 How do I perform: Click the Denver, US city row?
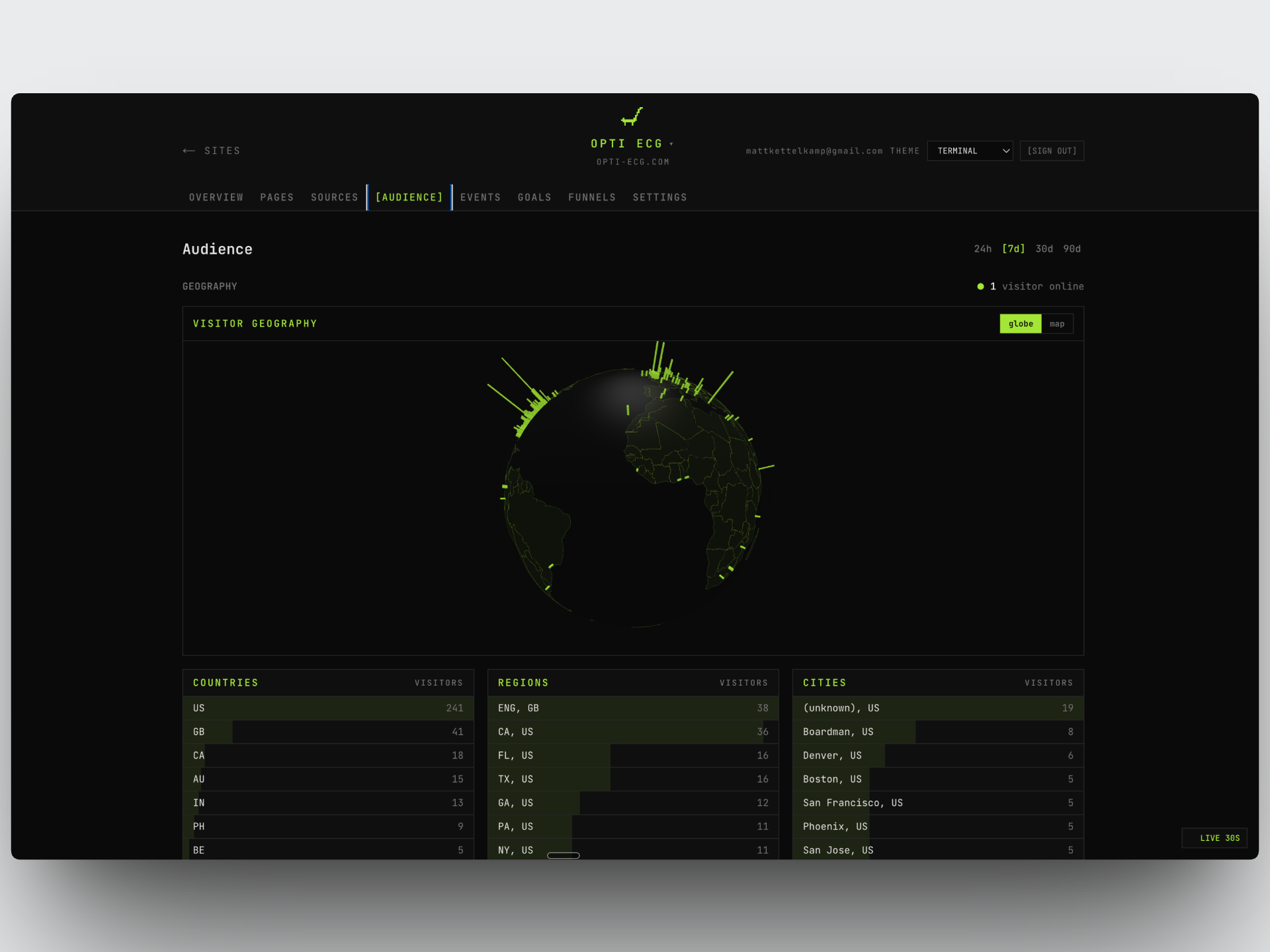tap(938, 756)
